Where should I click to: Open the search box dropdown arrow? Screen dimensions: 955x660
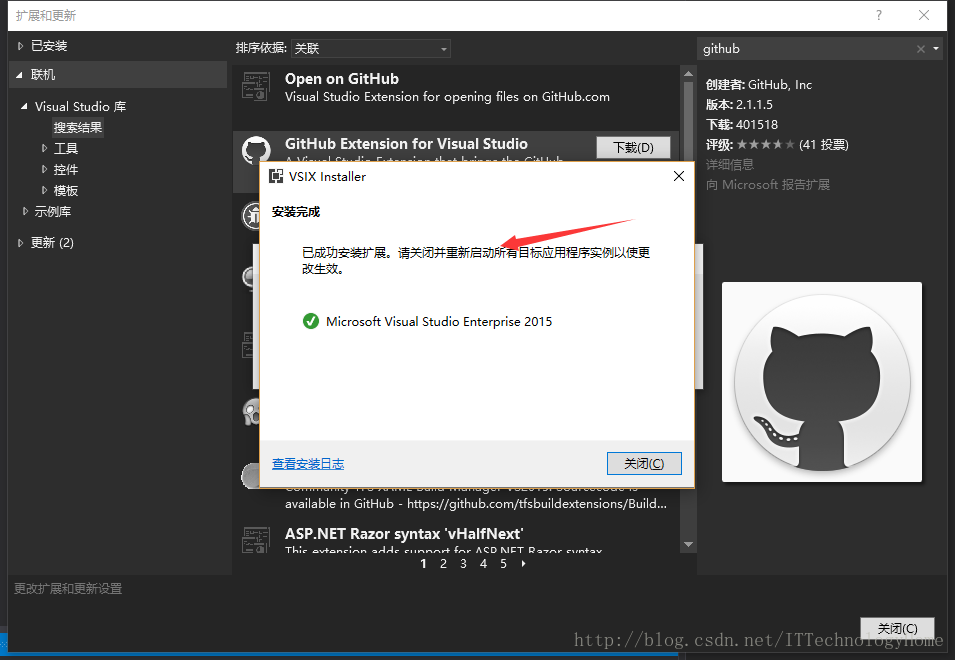coord(936,49)
